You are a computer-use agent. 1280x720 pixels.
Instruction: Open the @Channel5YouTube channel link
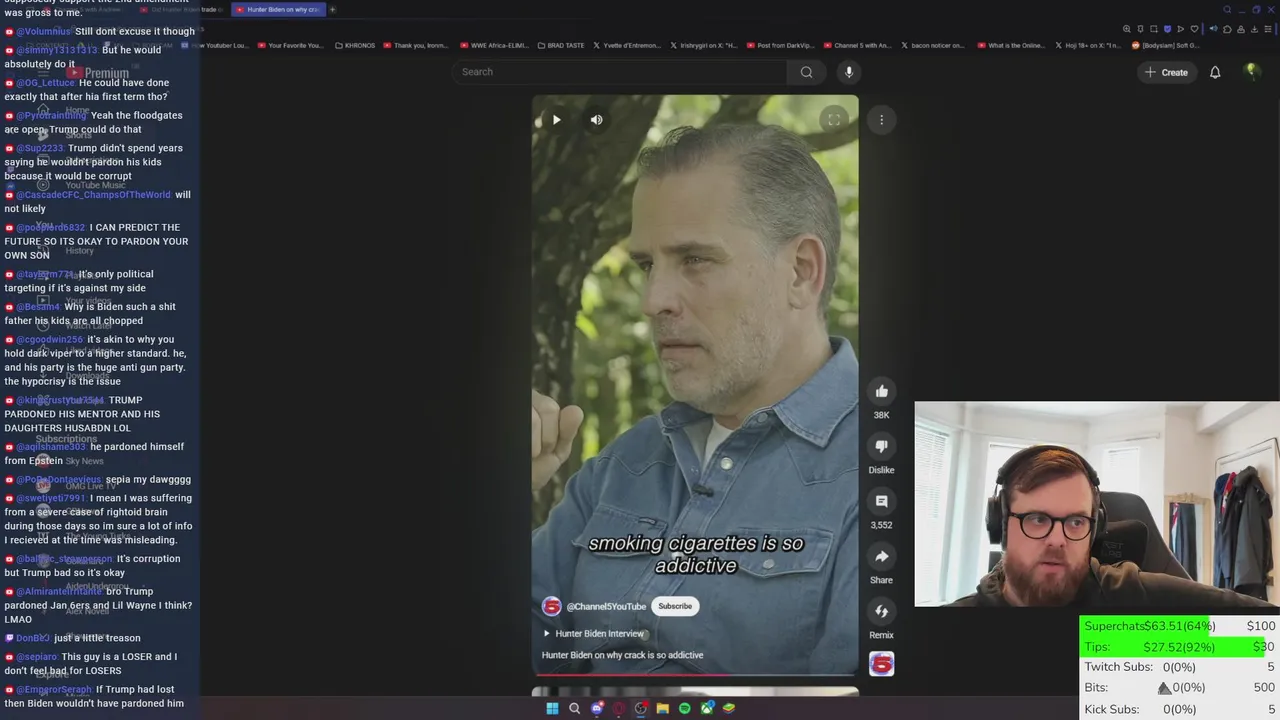(606, 606)
